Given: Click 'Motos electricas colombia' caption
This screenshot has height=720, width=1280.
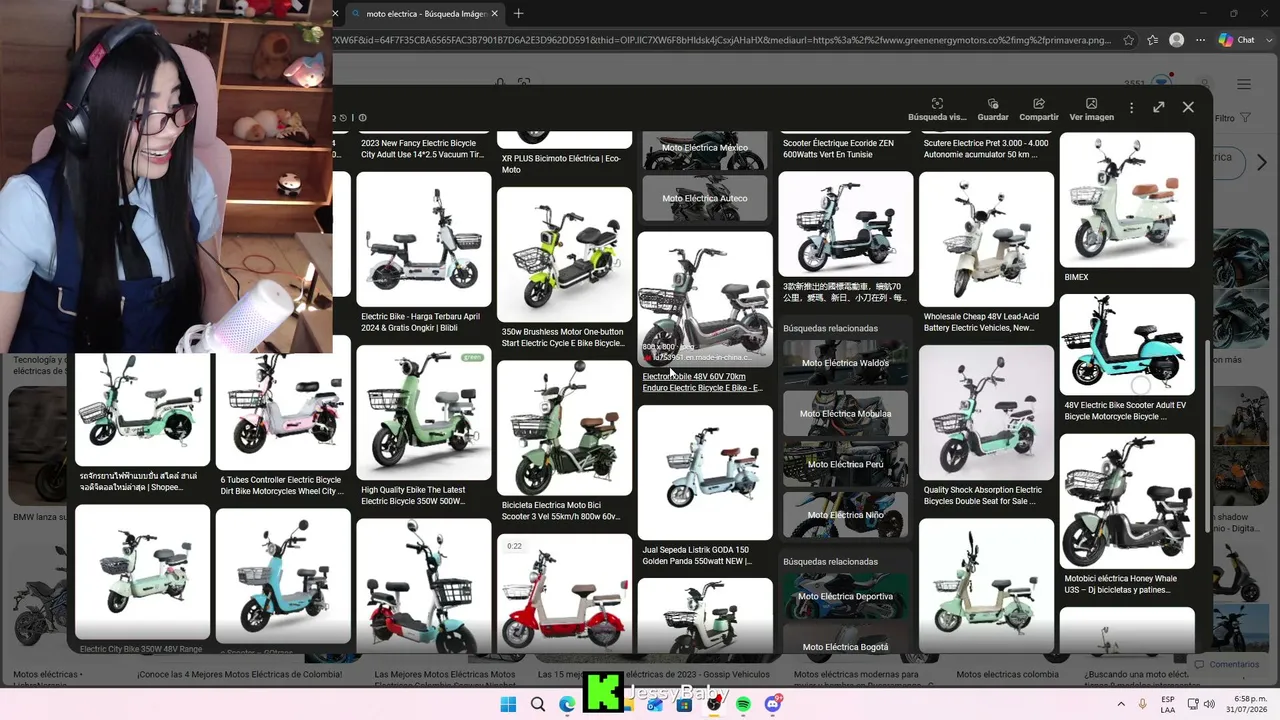Looking at the screenshot, I should (1007, 675).
